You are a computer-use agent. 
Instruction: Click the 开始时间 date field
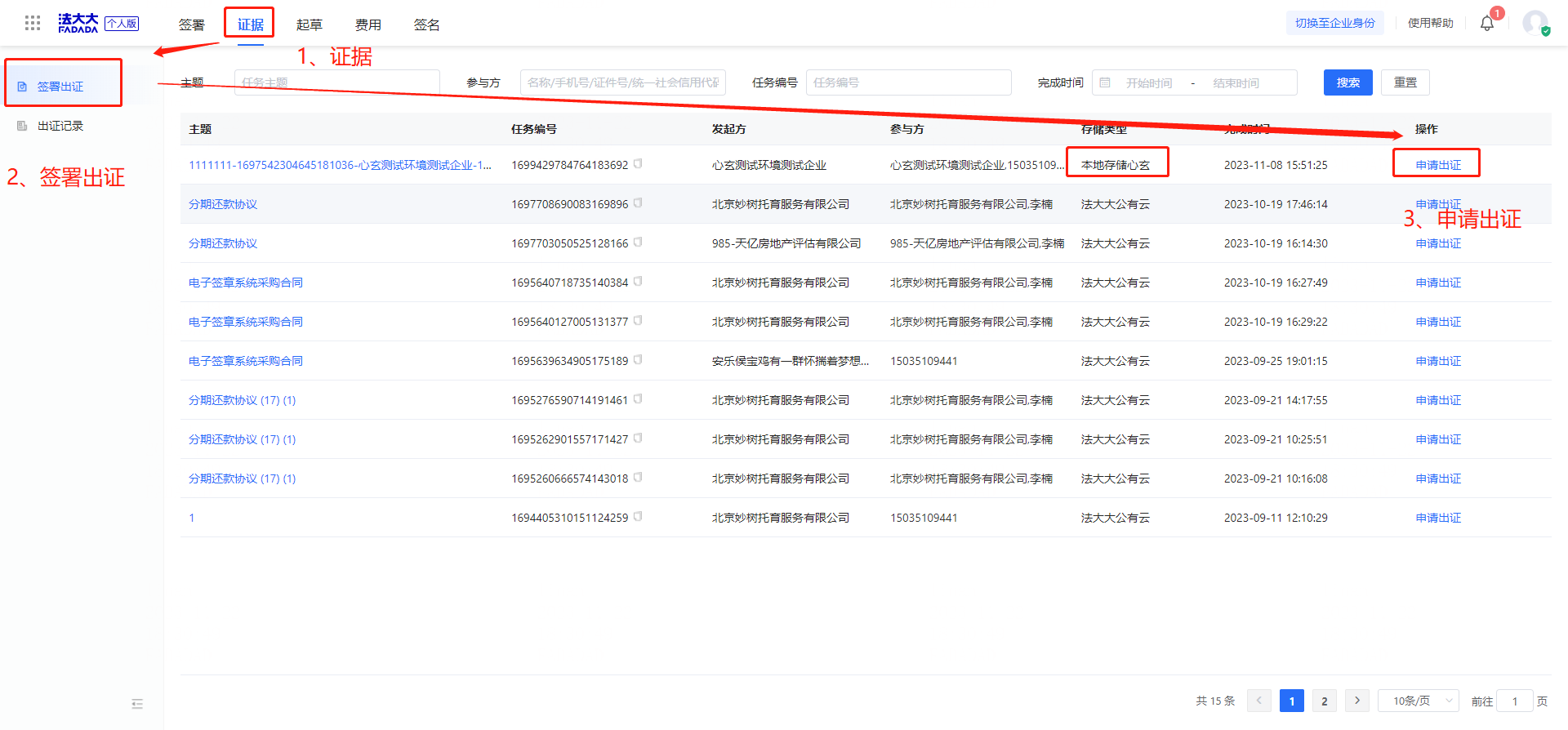[x=1149, y=83]
